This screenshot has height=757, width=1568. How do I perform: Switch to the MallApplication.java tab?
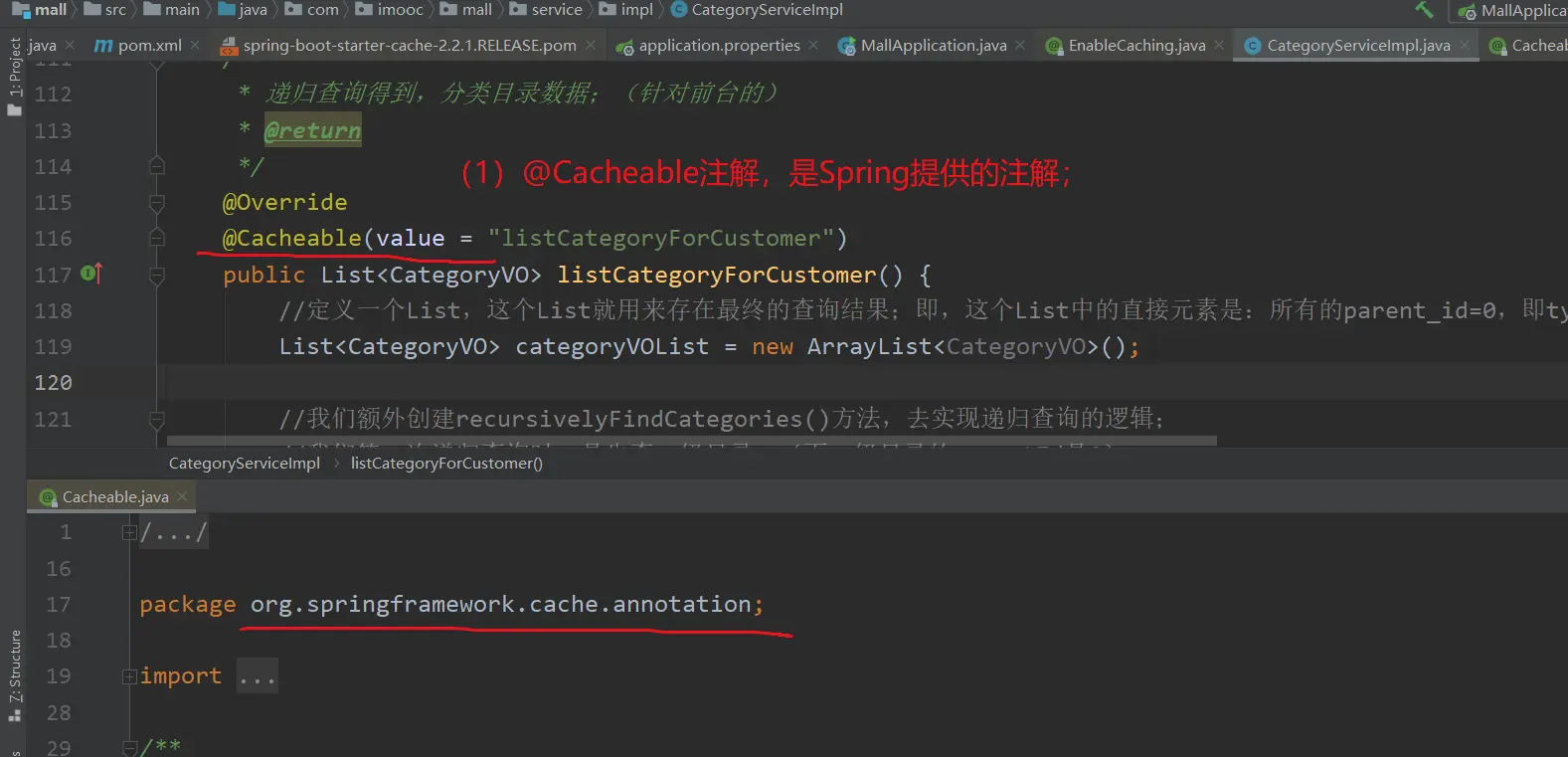(x=933, y=46)
